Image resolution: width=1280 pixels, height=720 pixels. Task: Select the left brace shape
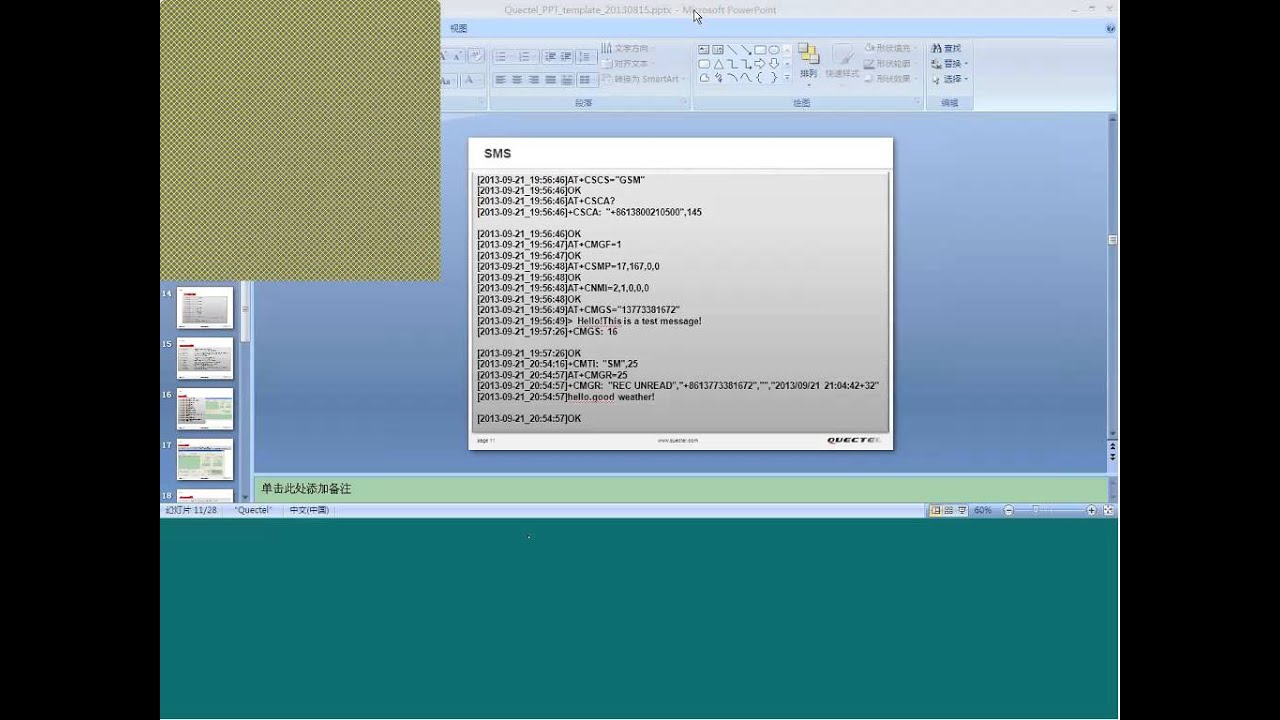coord(760,78)
